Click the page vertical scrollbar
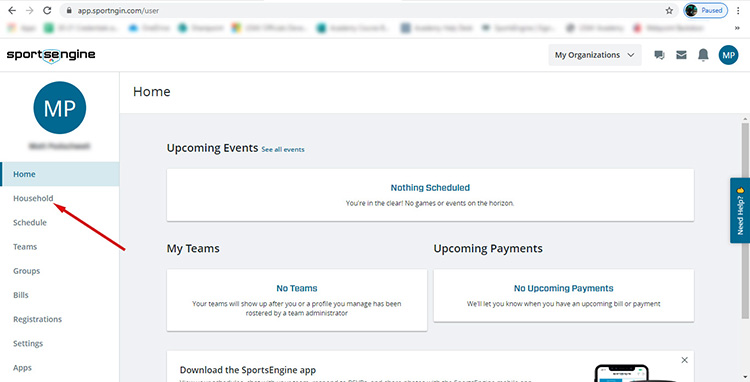 [745, 220]
